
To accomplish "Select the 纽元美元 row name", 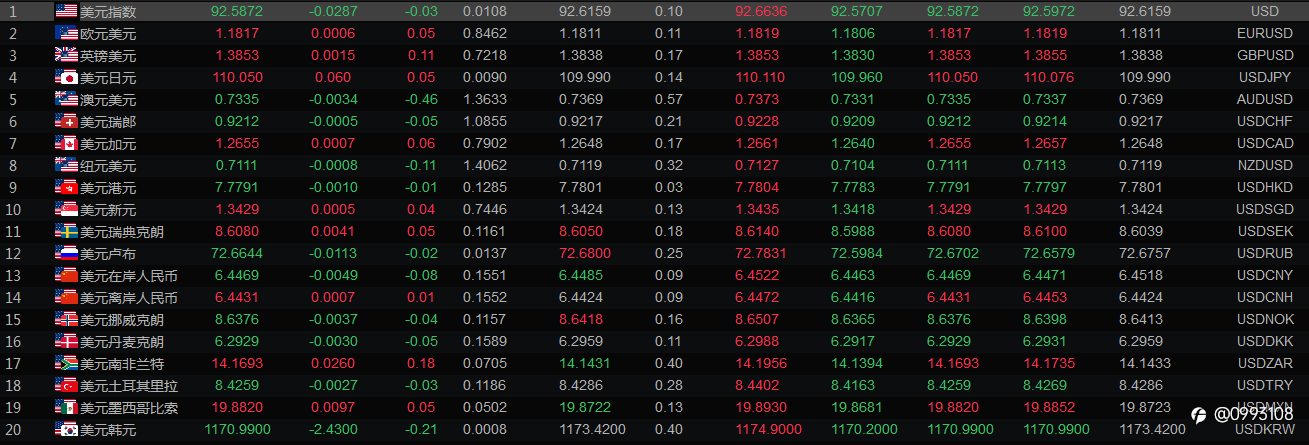I will tap(108, 166).
